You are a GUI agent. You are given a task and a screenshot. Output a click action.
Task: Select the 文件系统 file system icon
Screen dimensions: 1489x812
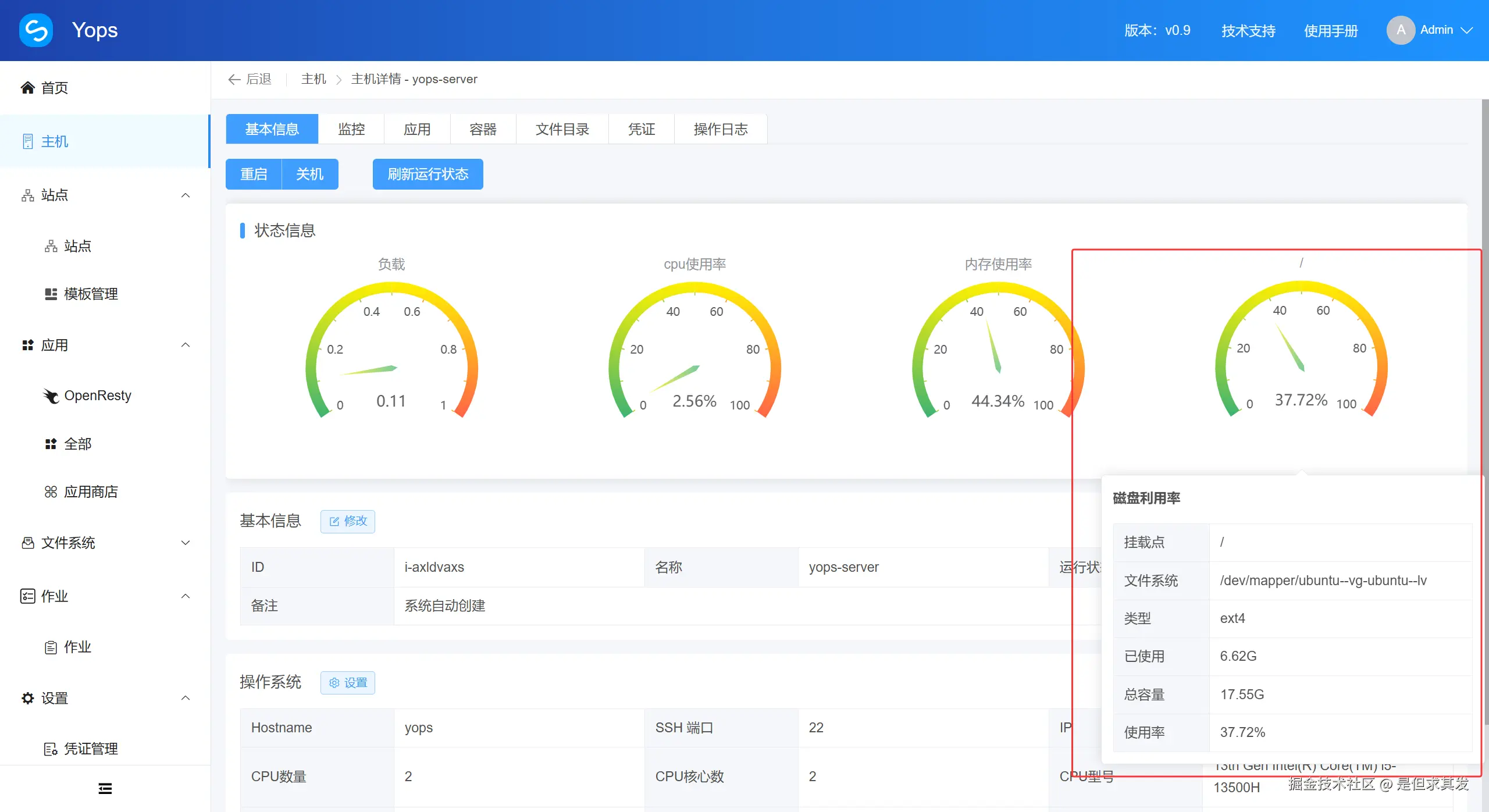coord(27,542)
